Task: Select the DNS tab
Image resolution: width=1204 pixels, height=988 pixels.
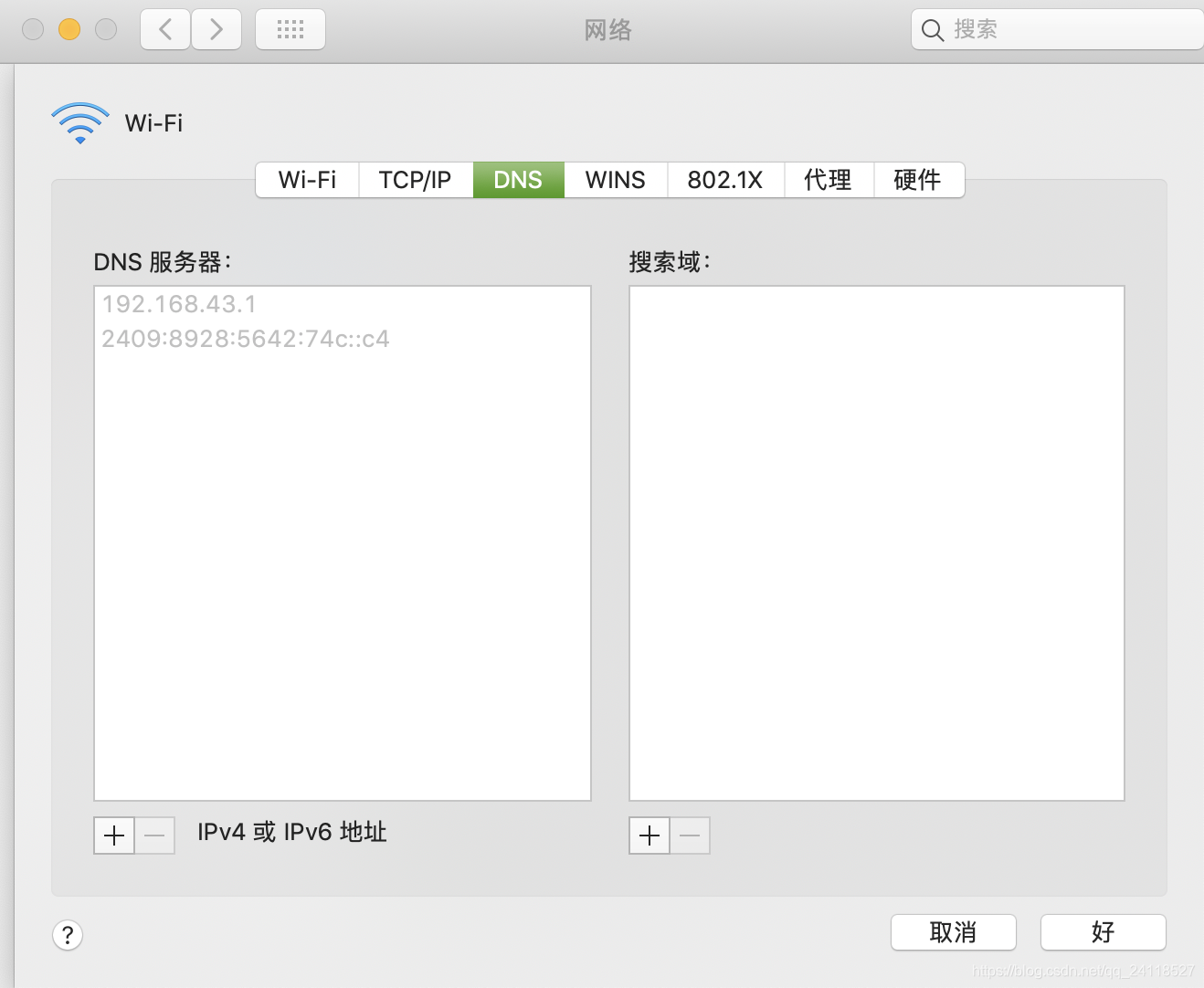Action: (x=518, y=180)
